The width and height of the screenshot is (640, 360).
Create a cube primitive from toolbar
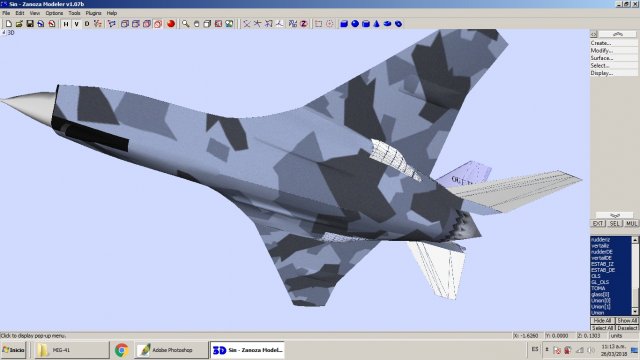[344, 24]
